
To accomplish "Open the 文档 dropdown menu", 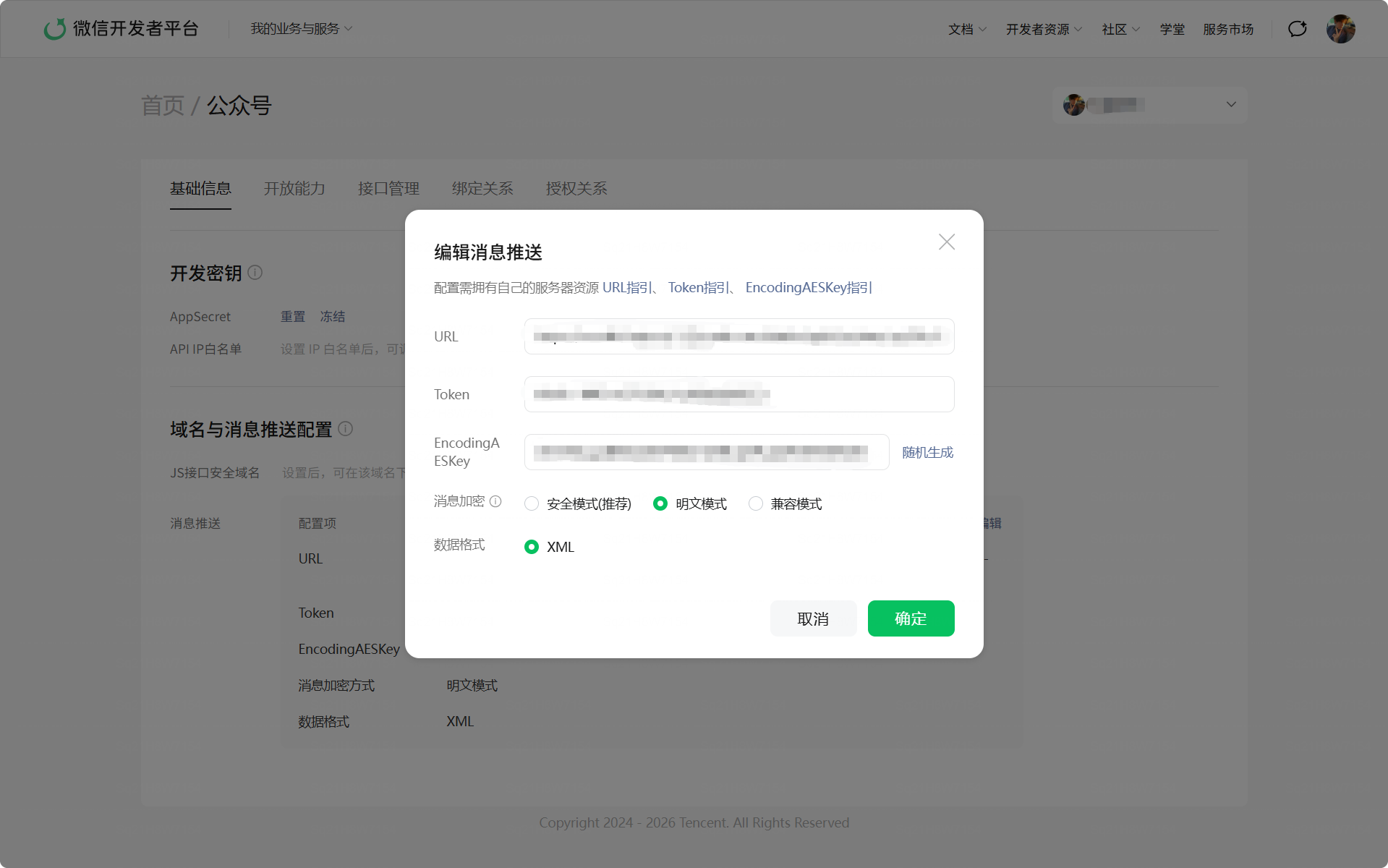I will click(967, 29).
